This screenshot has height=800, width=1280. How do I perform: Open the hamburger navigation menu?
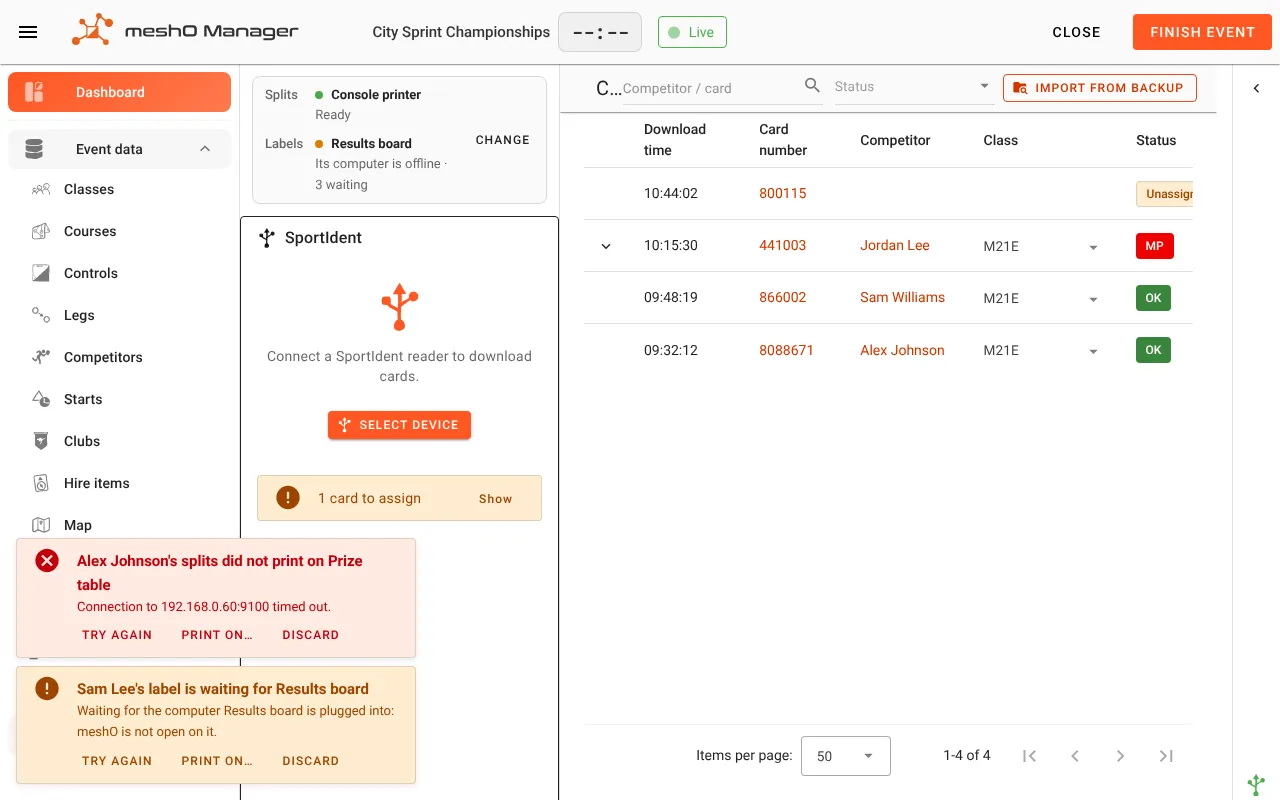28,32
